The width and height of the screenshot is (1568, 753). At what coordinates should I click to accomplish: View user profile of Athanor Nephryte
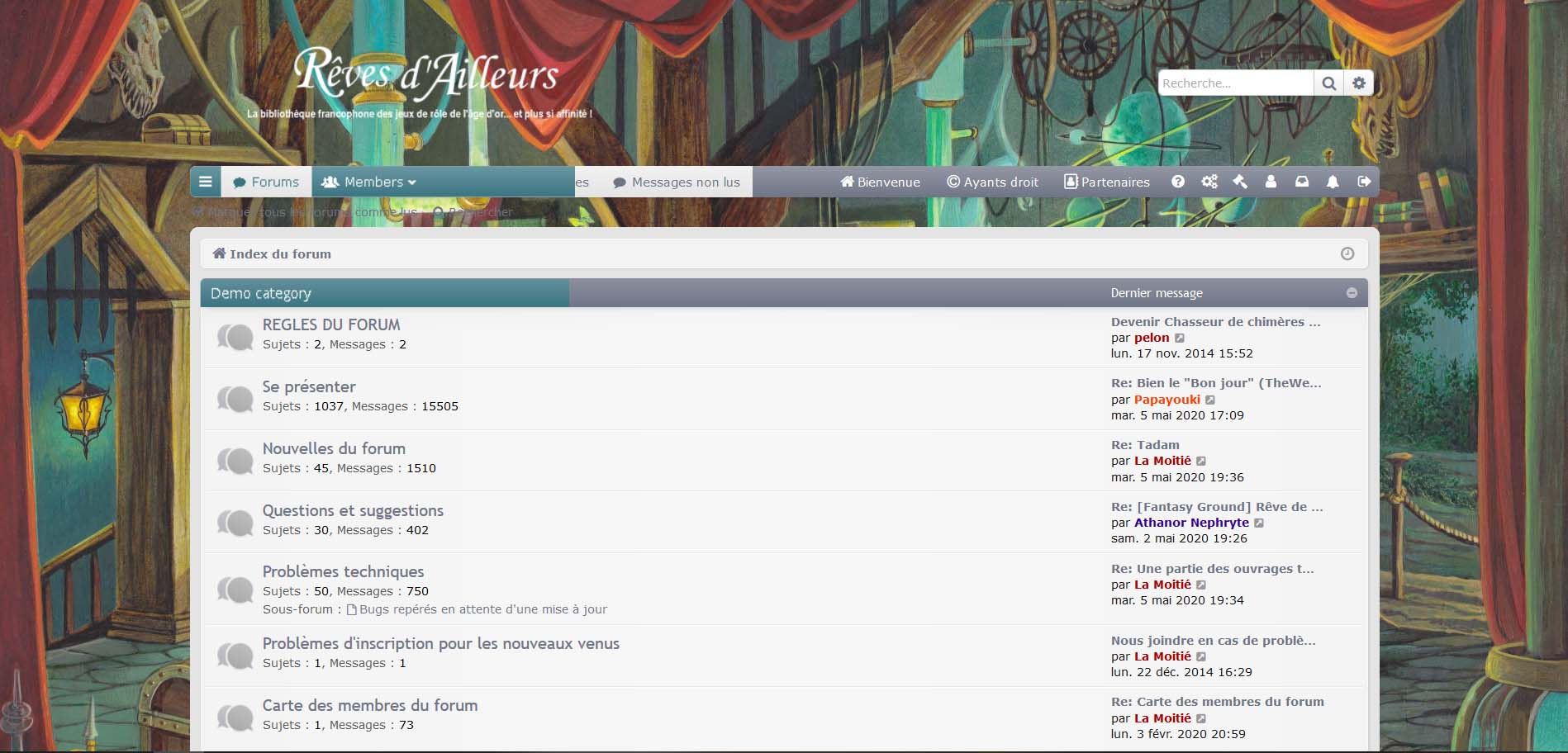[1191, 523]
